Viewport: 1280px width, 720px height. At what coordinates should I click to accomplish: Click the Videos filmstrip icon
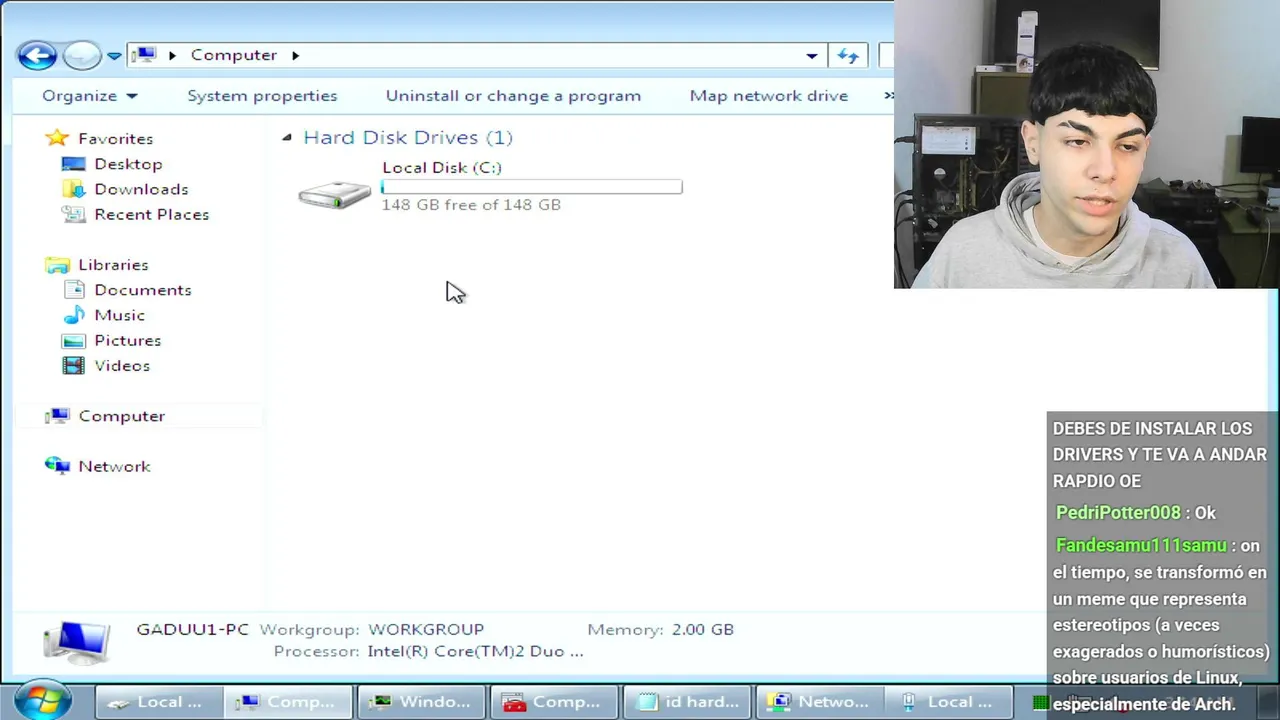coord(74,366)
